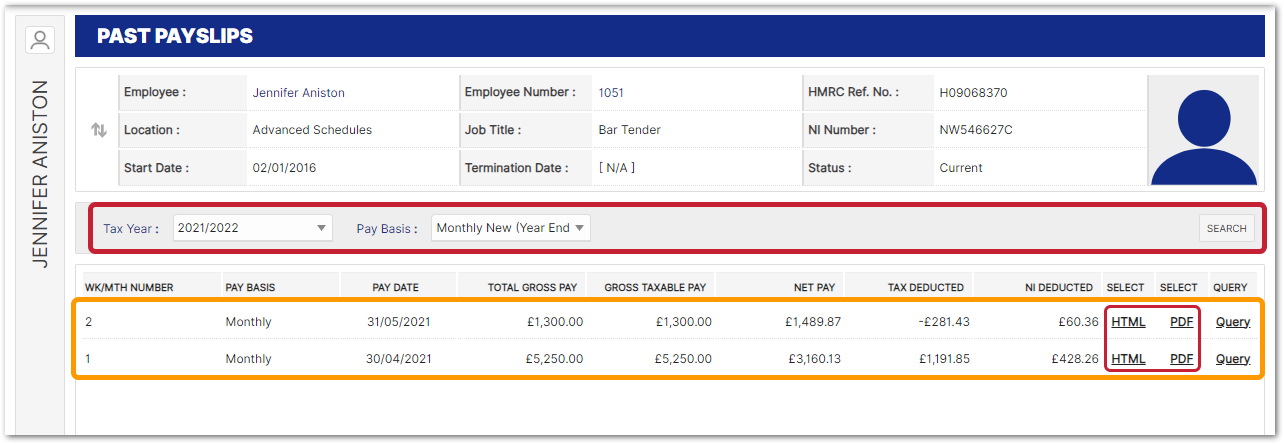Click the Total Gross Pay column header
1284x444 pixels.
click(532, 287)
